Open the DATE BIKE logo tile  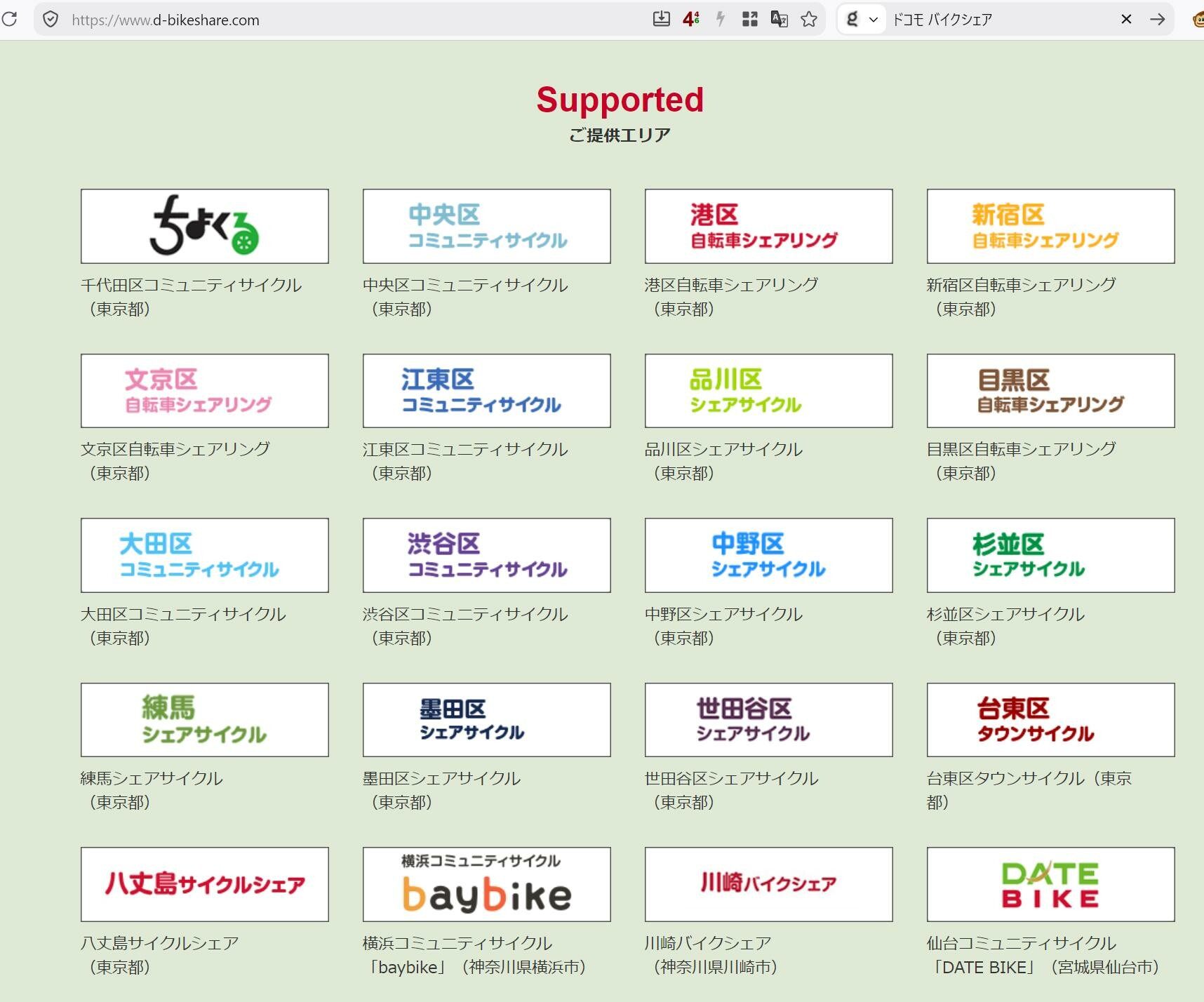pos(1051,884)
